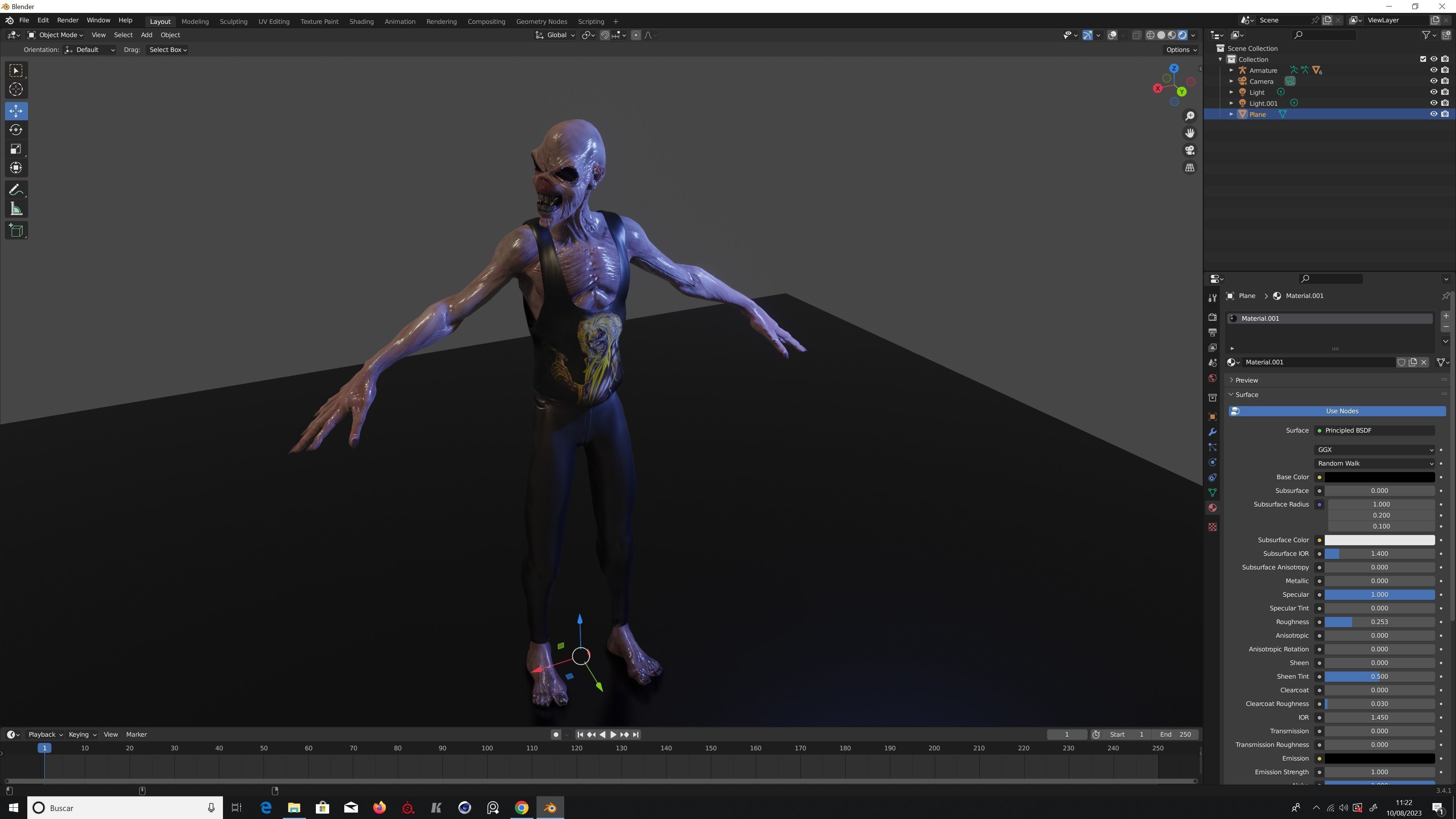Toggle proportional editing
This screenshot has width=1456, height=819.
[636, 35]
